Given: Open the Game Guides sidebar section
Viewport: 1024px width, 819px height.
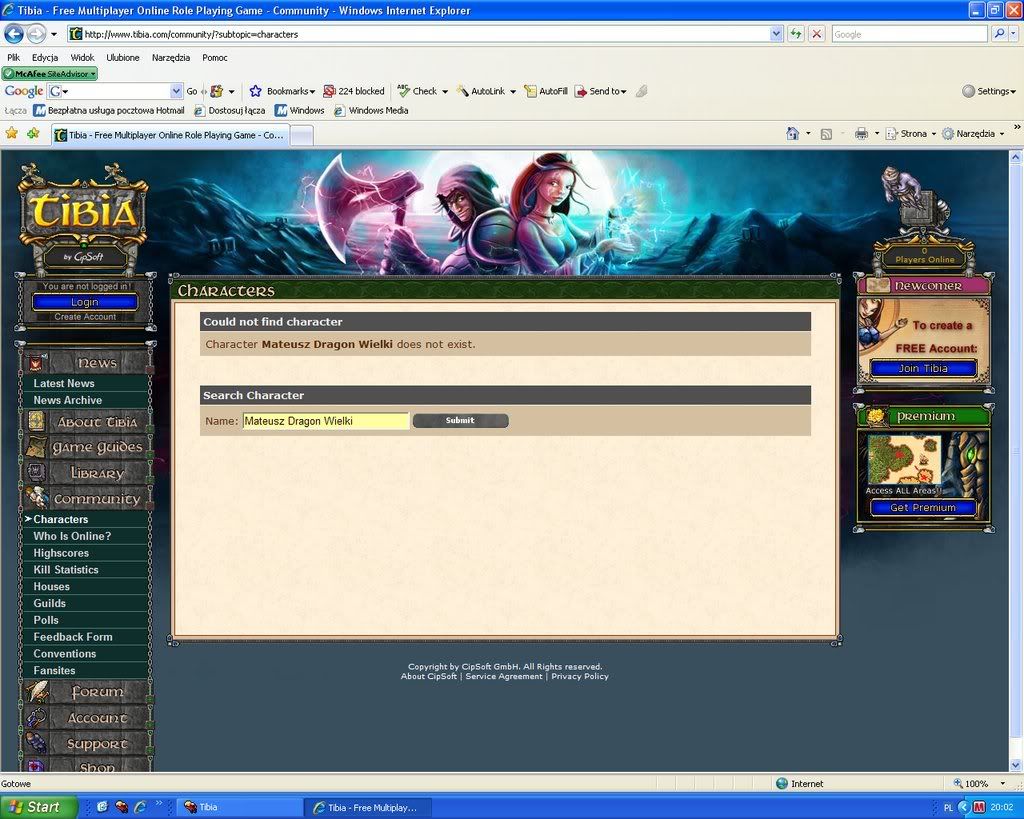Looking at the screenshot, I should pos(85,447).
